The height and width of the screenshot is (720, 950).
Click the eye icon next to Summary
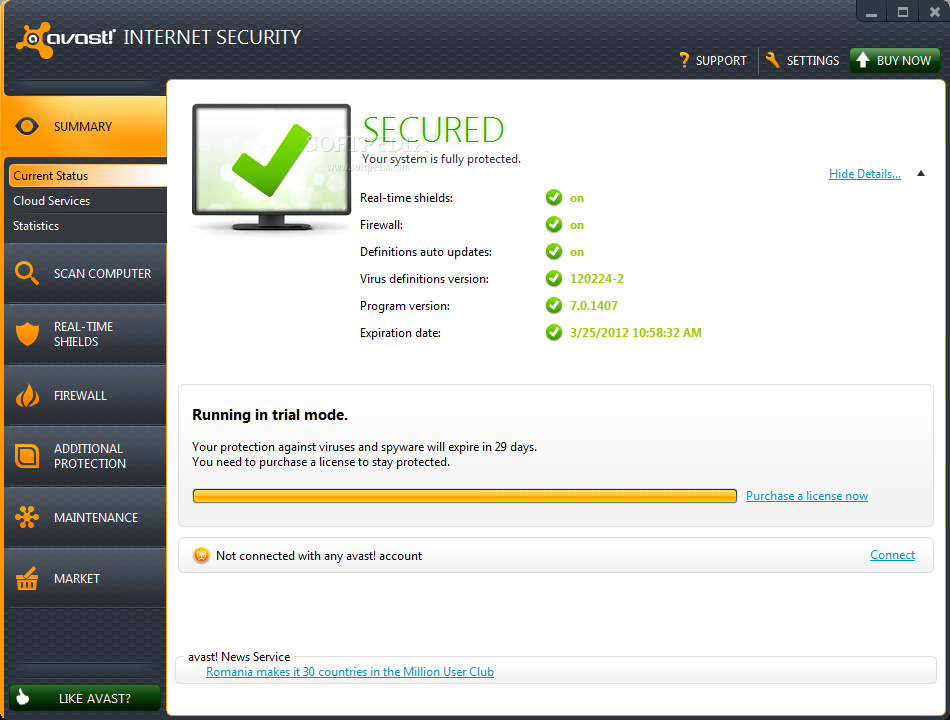[x=28, y=127]
